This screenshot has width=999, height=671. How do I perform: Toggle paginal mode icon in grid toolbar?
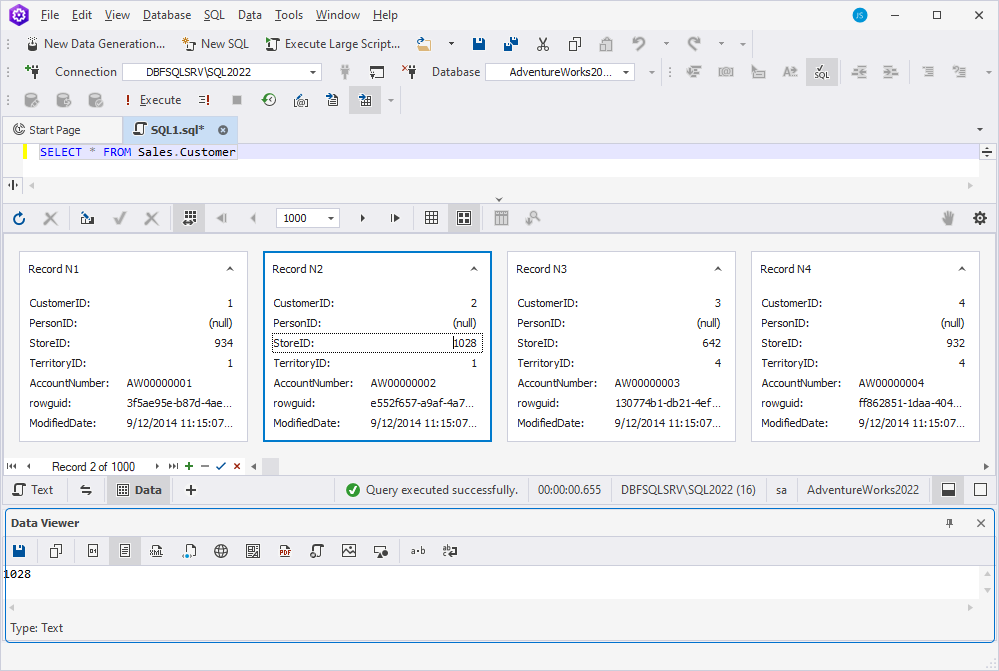190,219
